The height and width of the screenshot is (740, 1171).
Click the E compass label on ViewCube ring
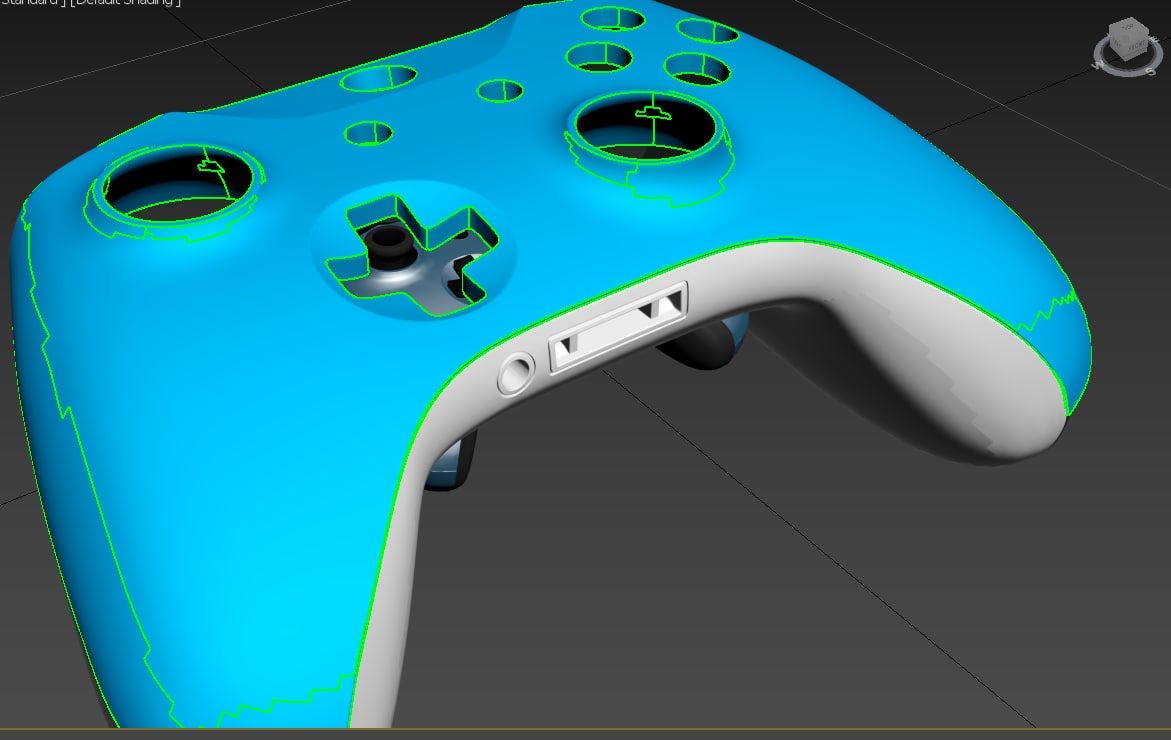1154,40
